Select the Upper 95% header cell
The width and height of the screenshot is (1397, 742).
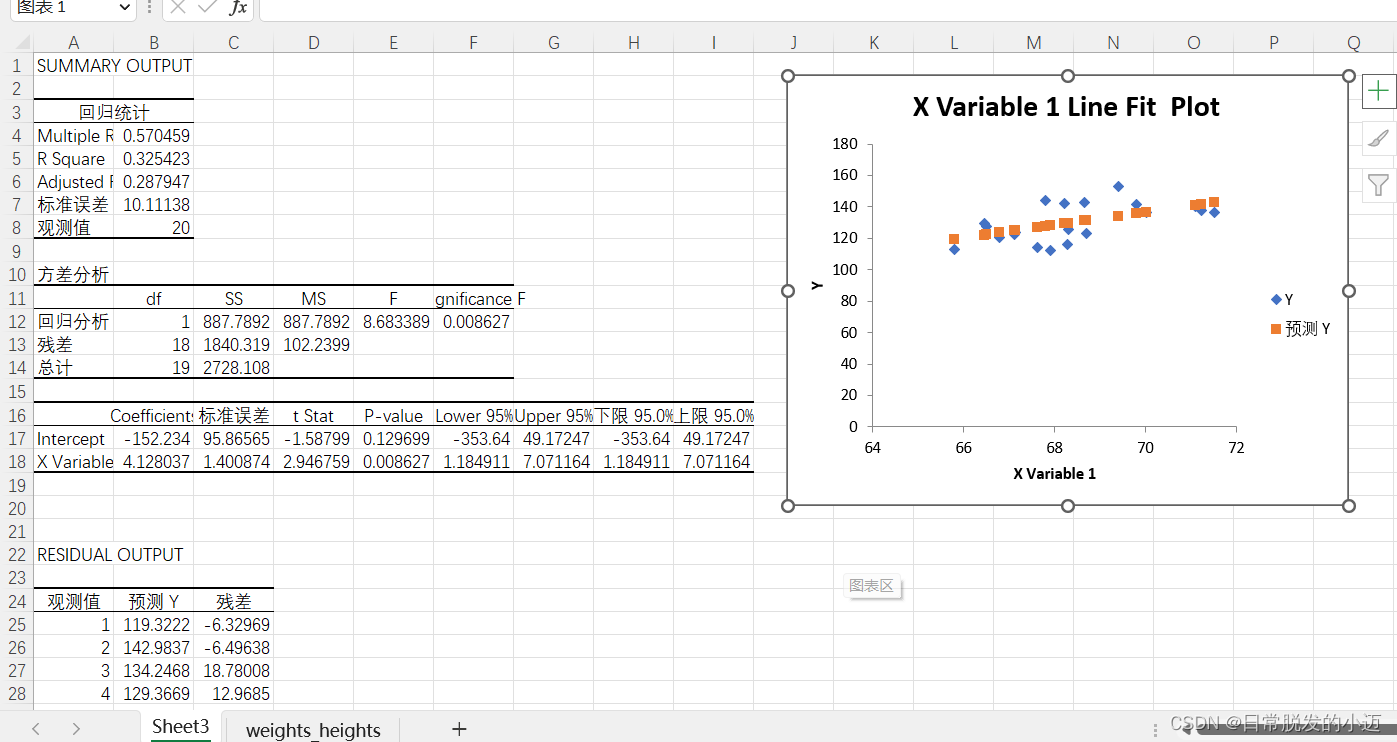click(x=553, y=416)
